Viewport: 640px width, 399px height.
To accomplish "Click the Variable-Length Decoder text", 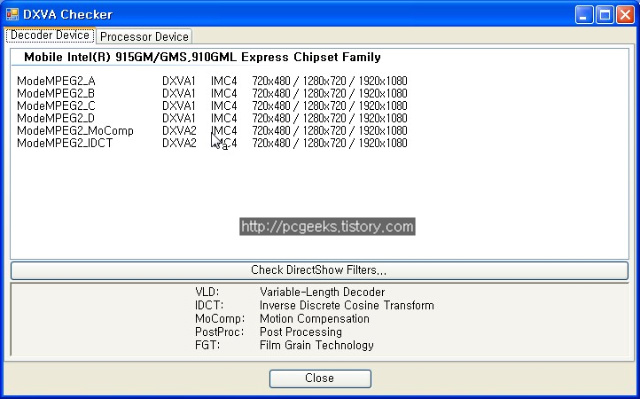I will [322, 292].
